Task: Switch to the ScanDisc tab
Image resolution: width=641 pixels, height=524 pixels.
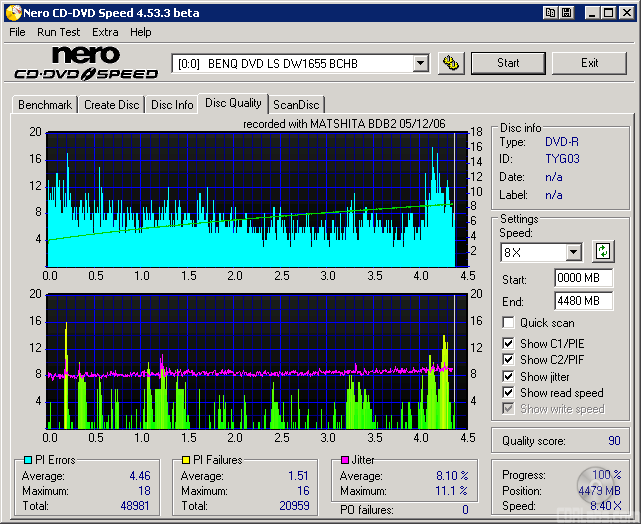Action: click(x=296, y=105)
